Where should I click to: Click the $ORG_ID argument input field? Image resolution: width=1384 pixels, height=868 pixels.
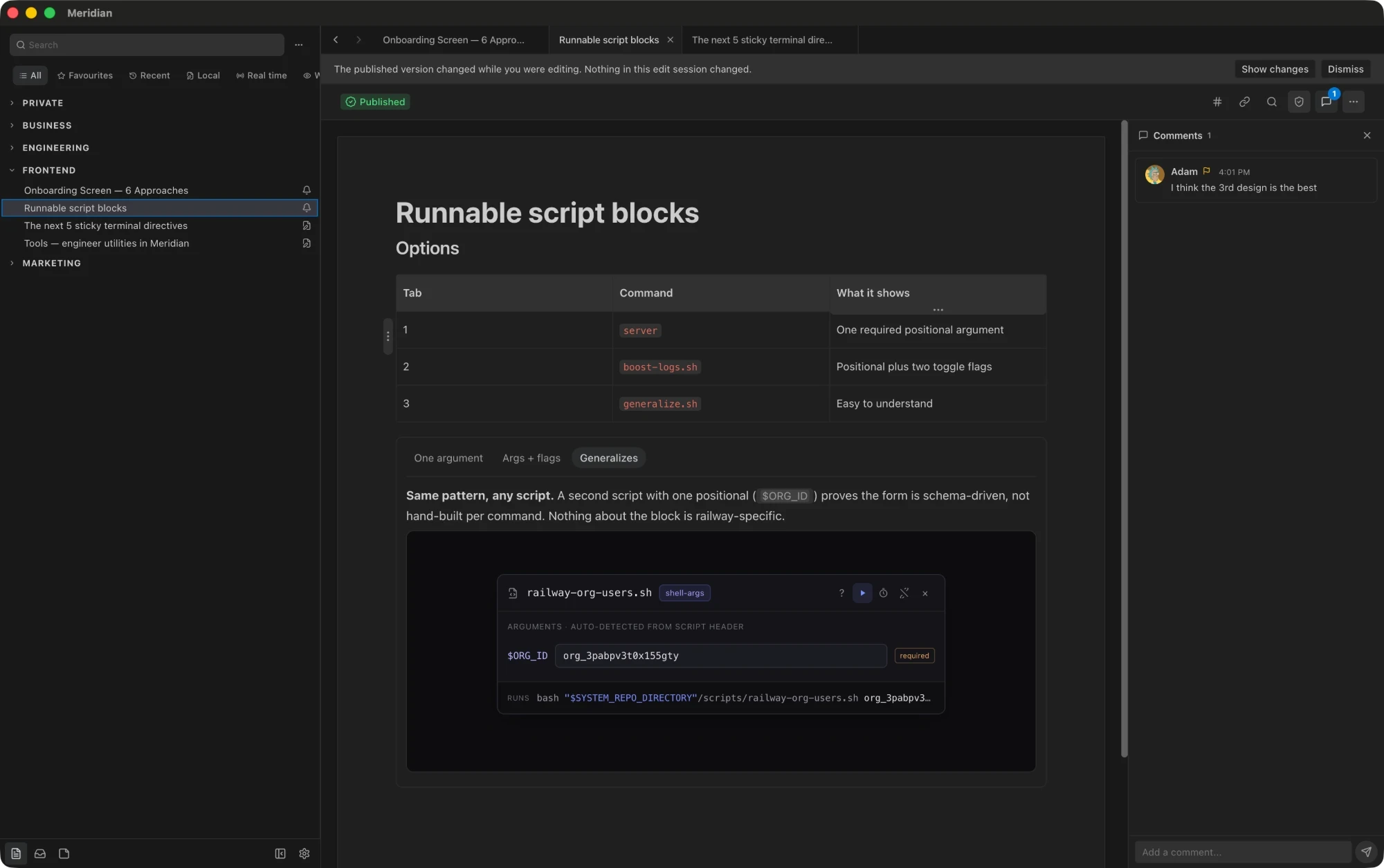pyautogui.click(x=720, y=656)
